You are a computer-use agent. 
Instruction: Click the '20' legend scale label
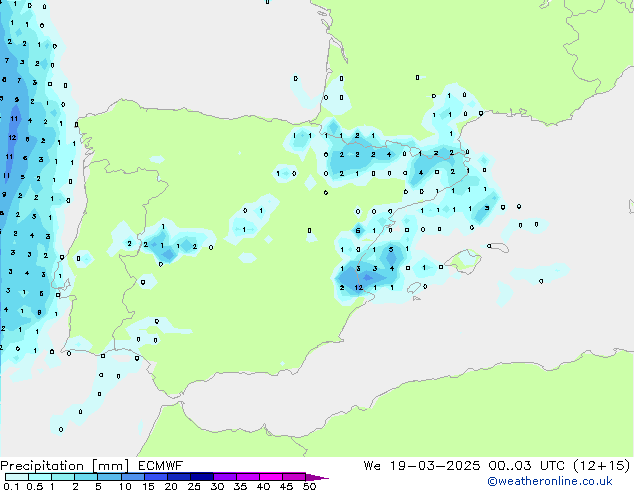[171, 486]
